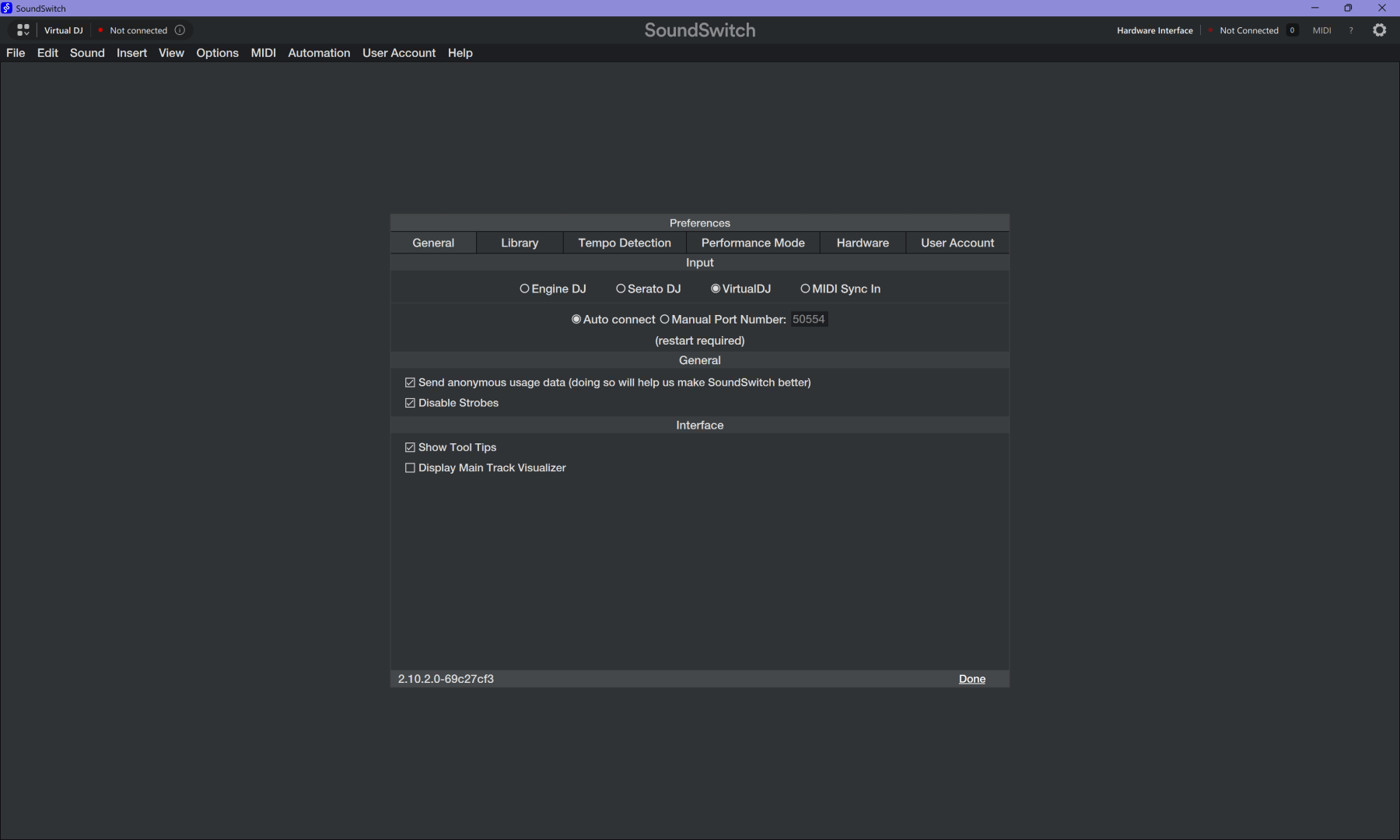The image size is (1400, 840).
Task: Uncheck the Disable Strobes checkbox
Action: tap(410, 403)
